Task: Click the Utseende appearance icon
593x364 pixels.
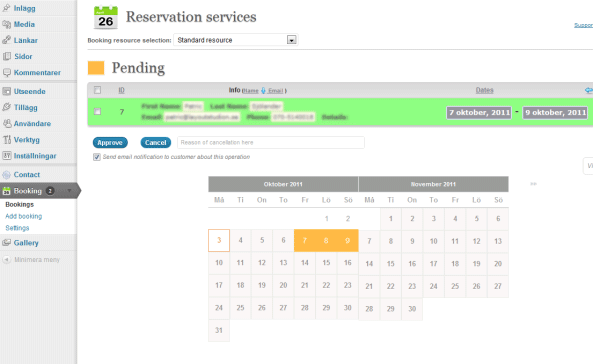Action: (x=6, y=91)
